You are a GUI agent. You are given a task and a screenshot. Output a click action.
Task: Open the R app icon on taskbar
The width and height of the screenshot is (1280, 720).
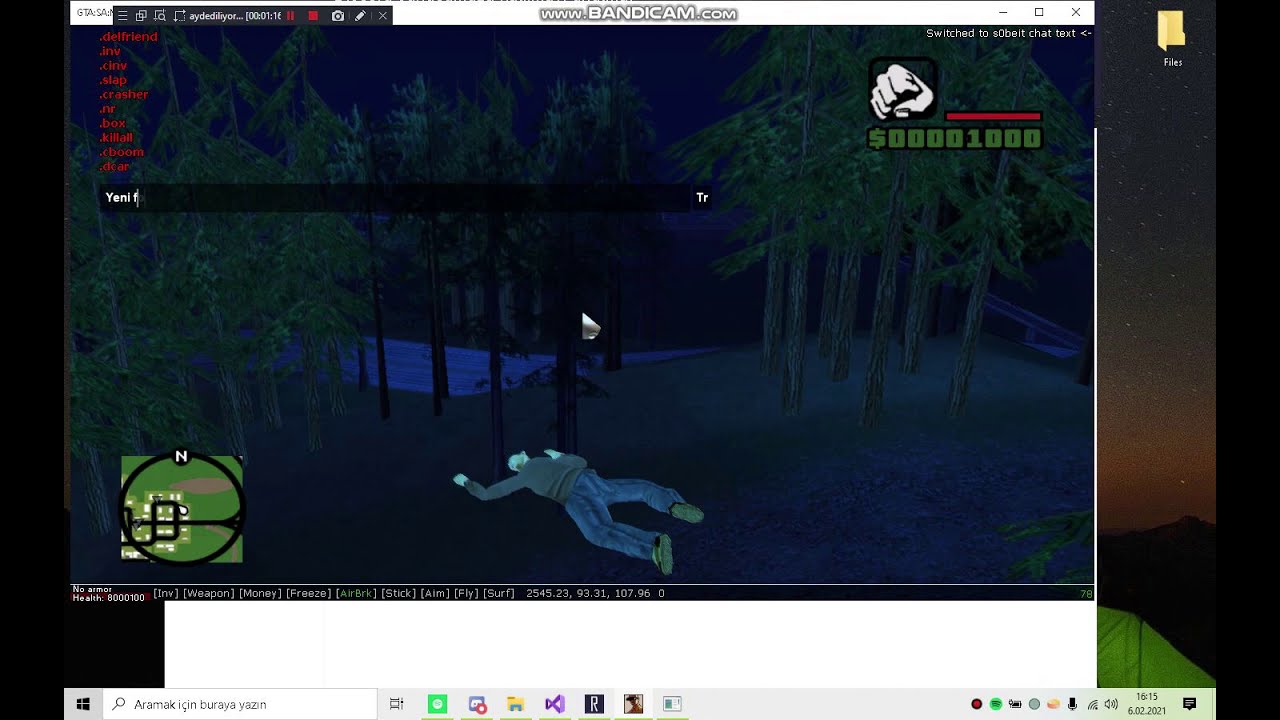594,704
